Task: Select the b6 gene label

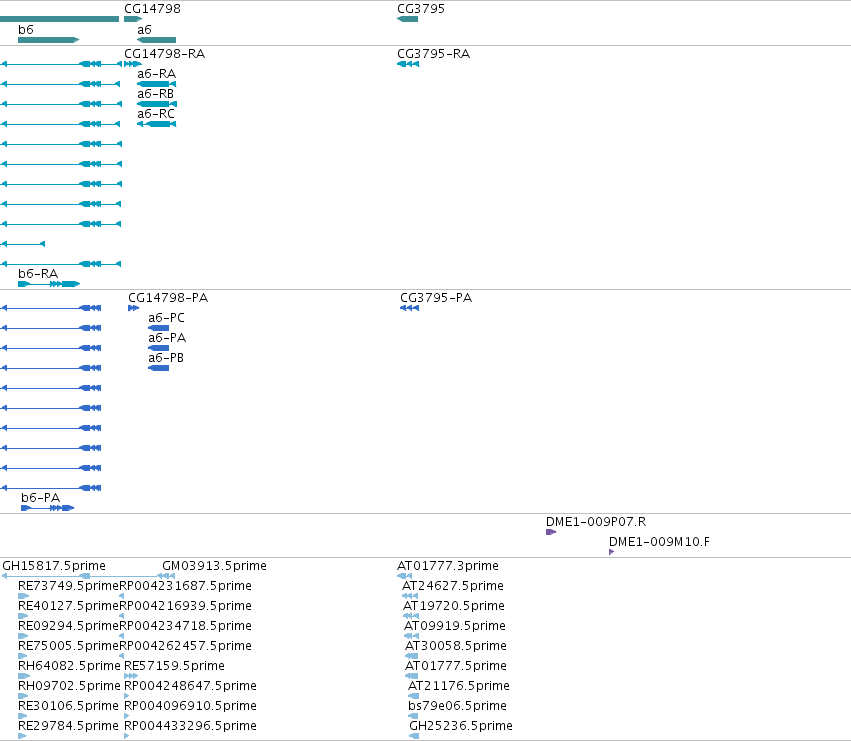Action: pyautogui.click(x=26, y=29)
